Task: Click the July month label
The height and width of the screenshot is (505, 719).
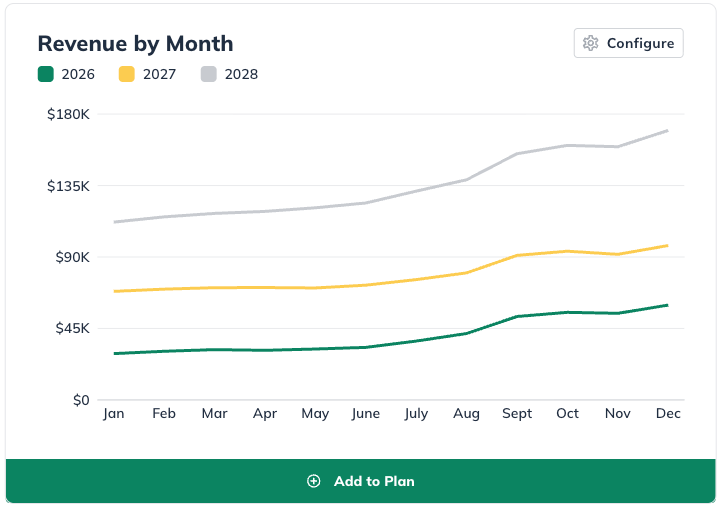Action: (416, 414)
